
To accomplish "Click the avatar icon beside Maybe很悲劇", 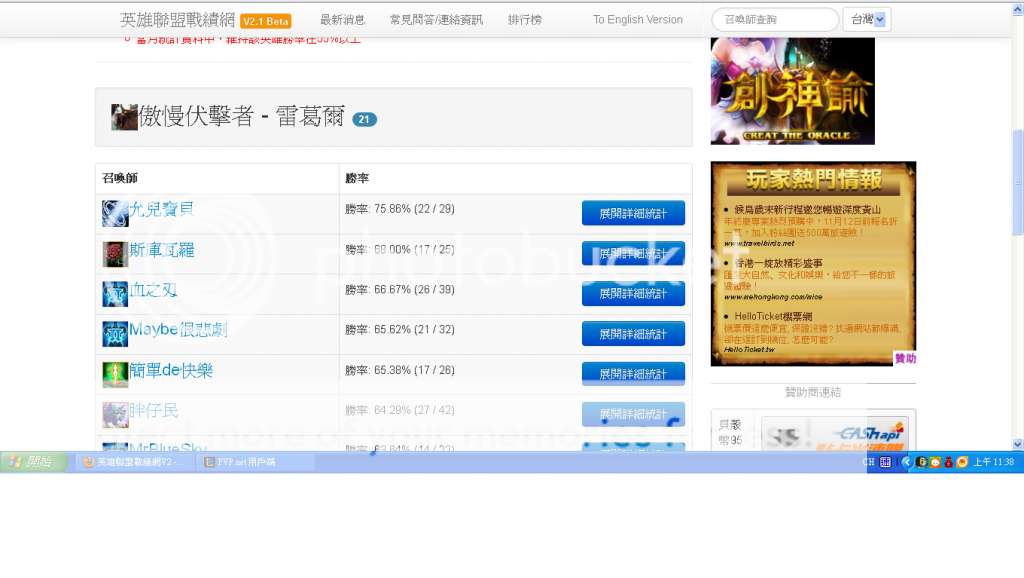I will (x=115, y=334).
